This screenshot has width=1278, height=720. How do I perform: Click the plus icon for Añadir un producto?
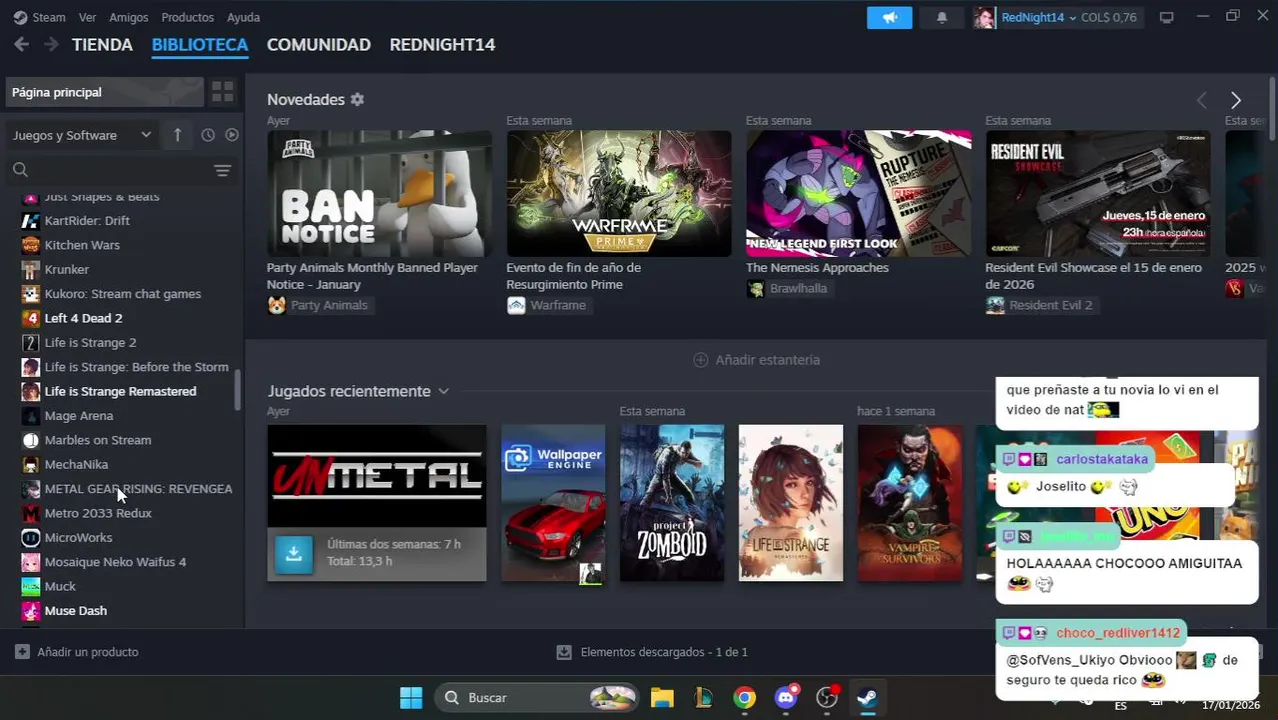coord(22,652)
